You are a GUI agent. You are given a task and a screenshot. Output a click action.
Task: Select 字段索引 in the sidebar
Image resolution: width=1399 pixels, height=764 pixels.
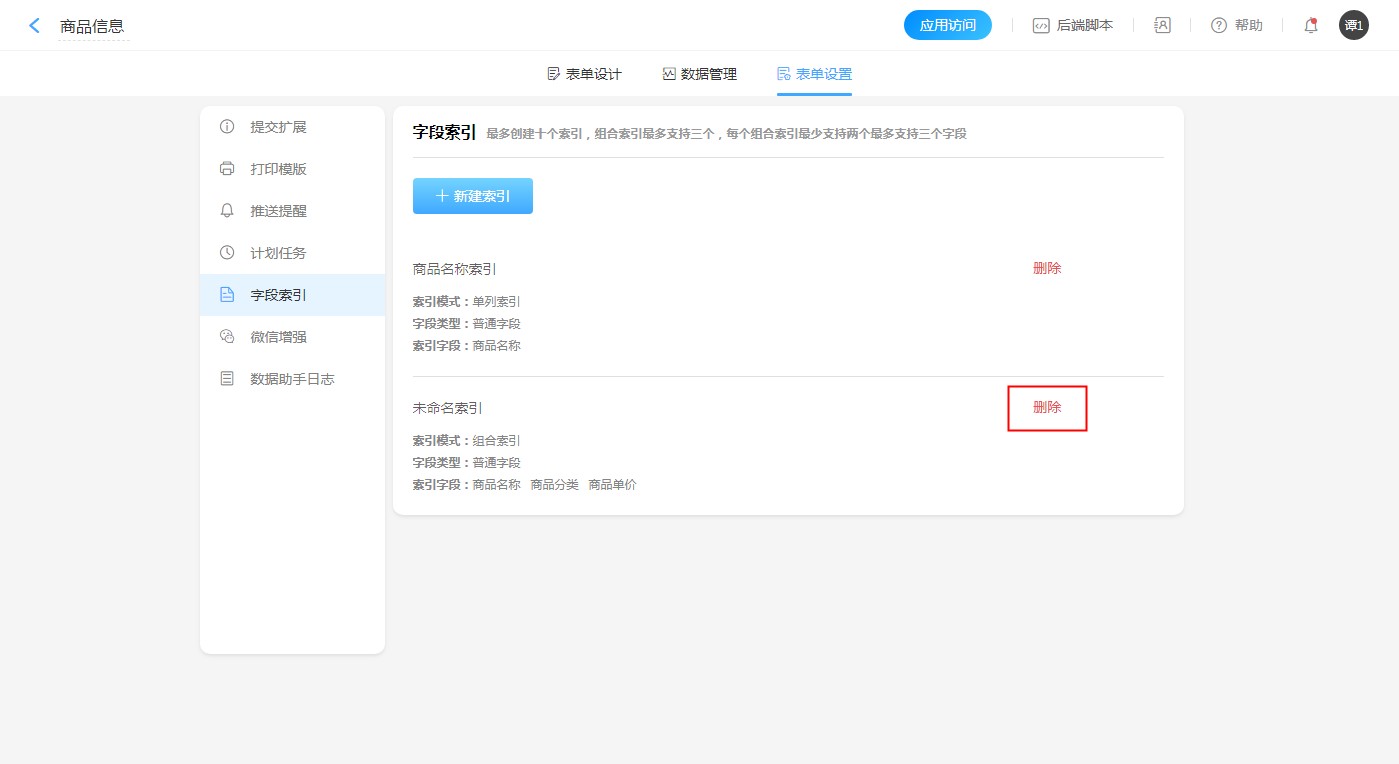[x=278, y=295]
